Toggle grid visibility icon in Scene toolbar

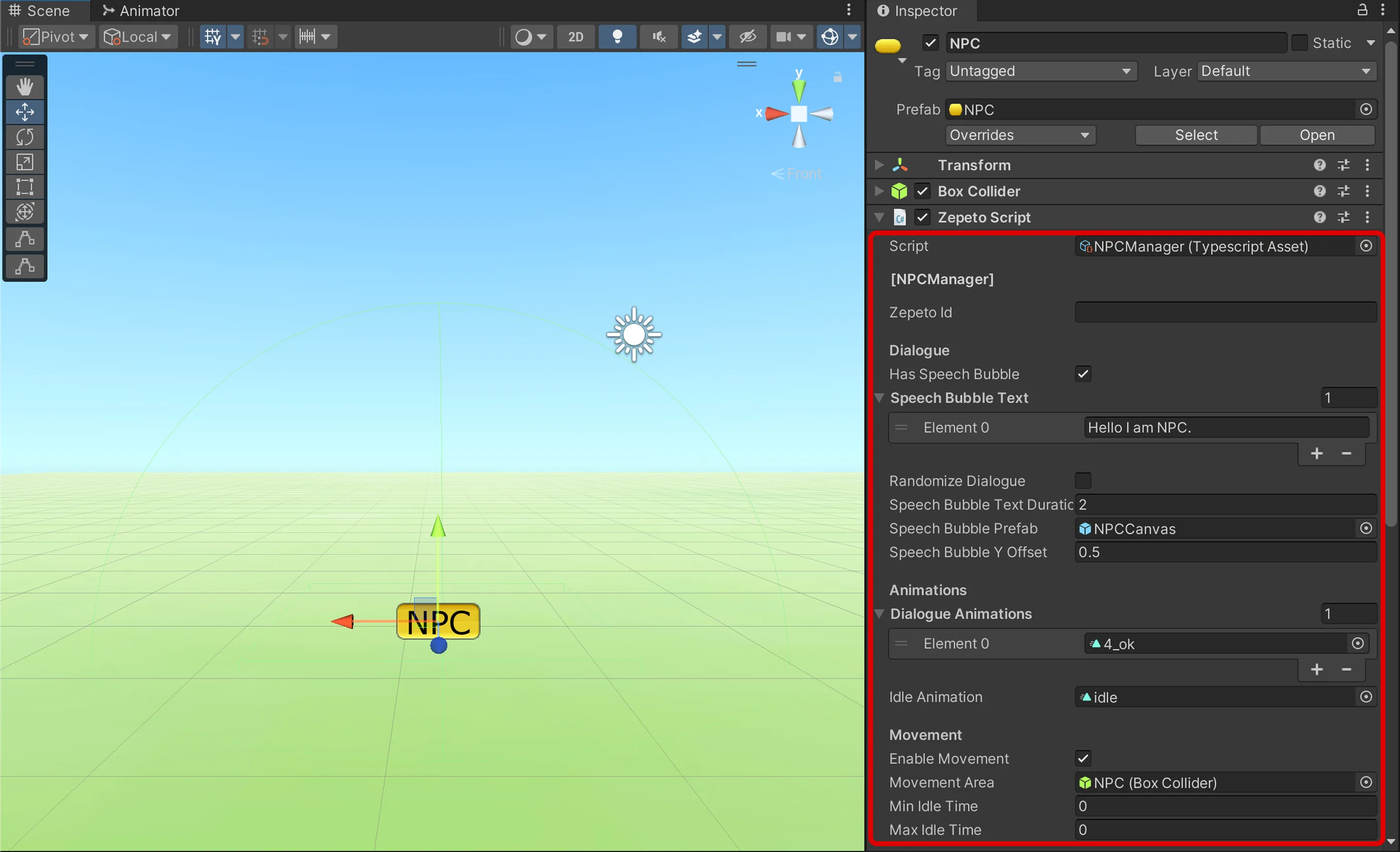pyautogui.click(x=213, y=37)
